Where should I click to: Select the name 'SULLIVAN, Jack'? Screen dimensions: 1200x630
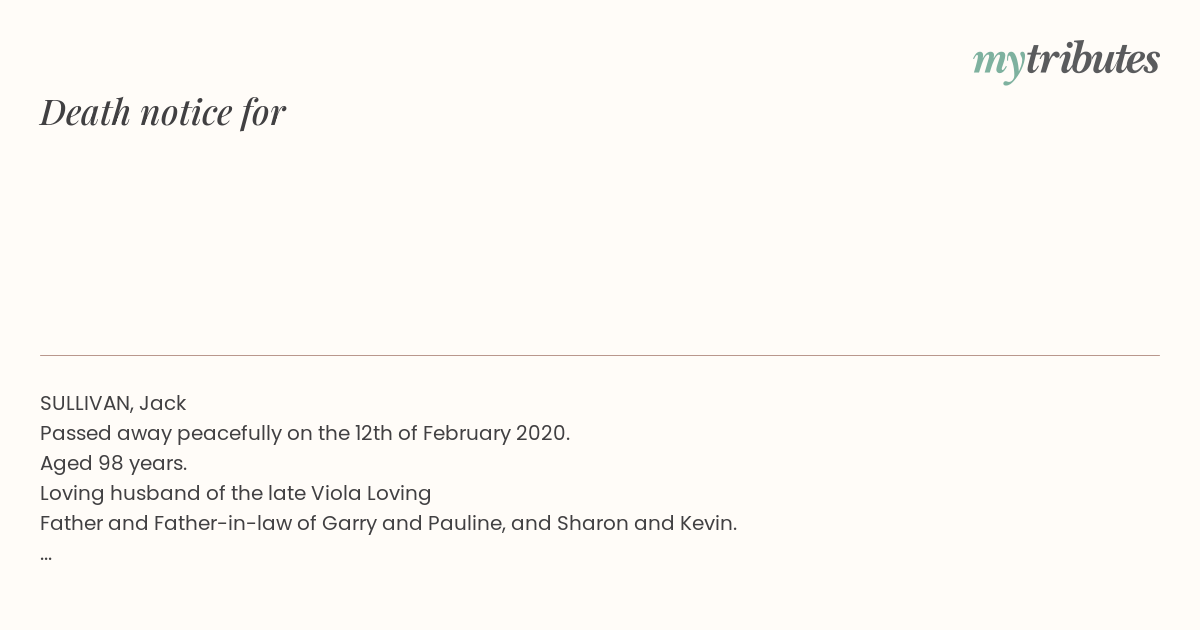113,403
